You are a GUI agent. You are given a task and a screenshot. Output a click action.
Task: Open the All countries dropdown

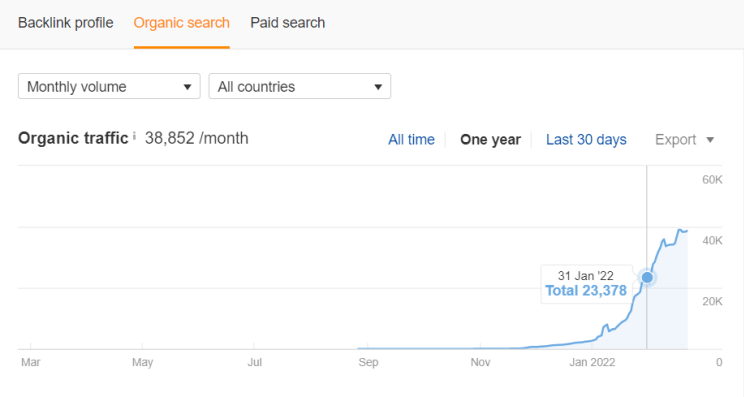tap(300, 86)
